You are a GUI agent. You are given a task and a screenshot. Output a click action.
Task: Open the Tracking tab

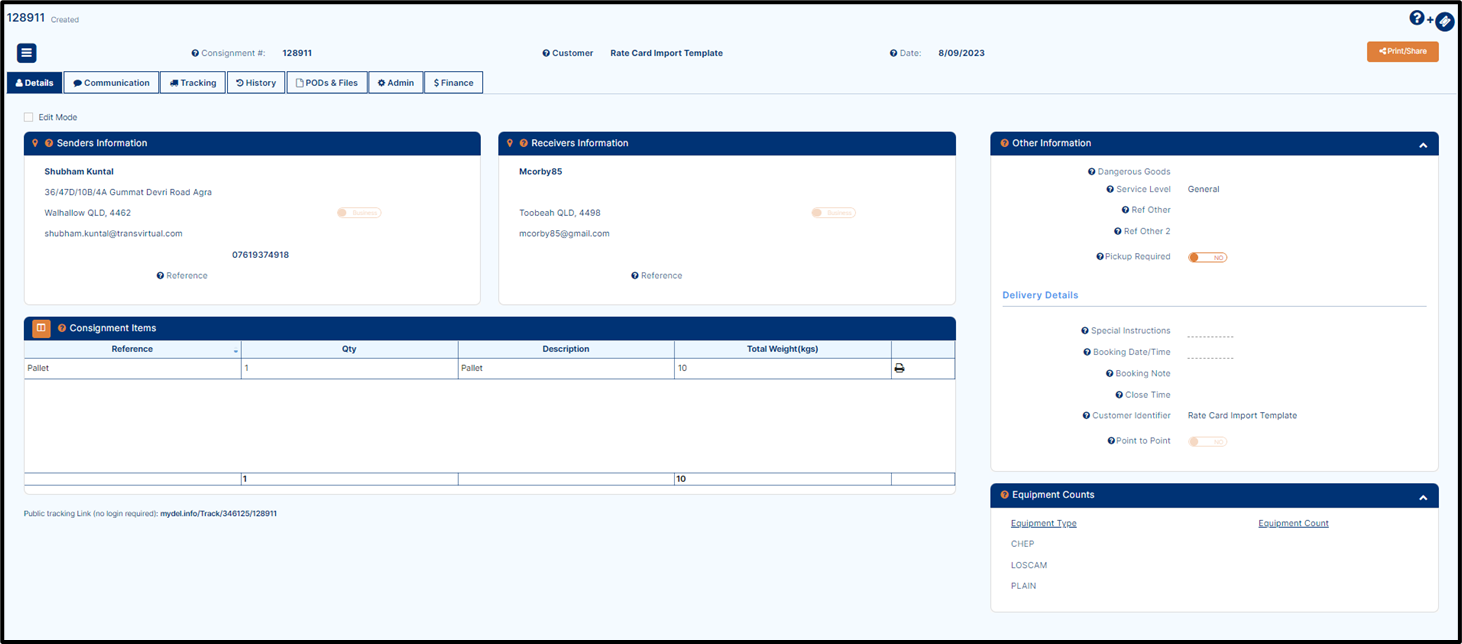pos(192,83)
